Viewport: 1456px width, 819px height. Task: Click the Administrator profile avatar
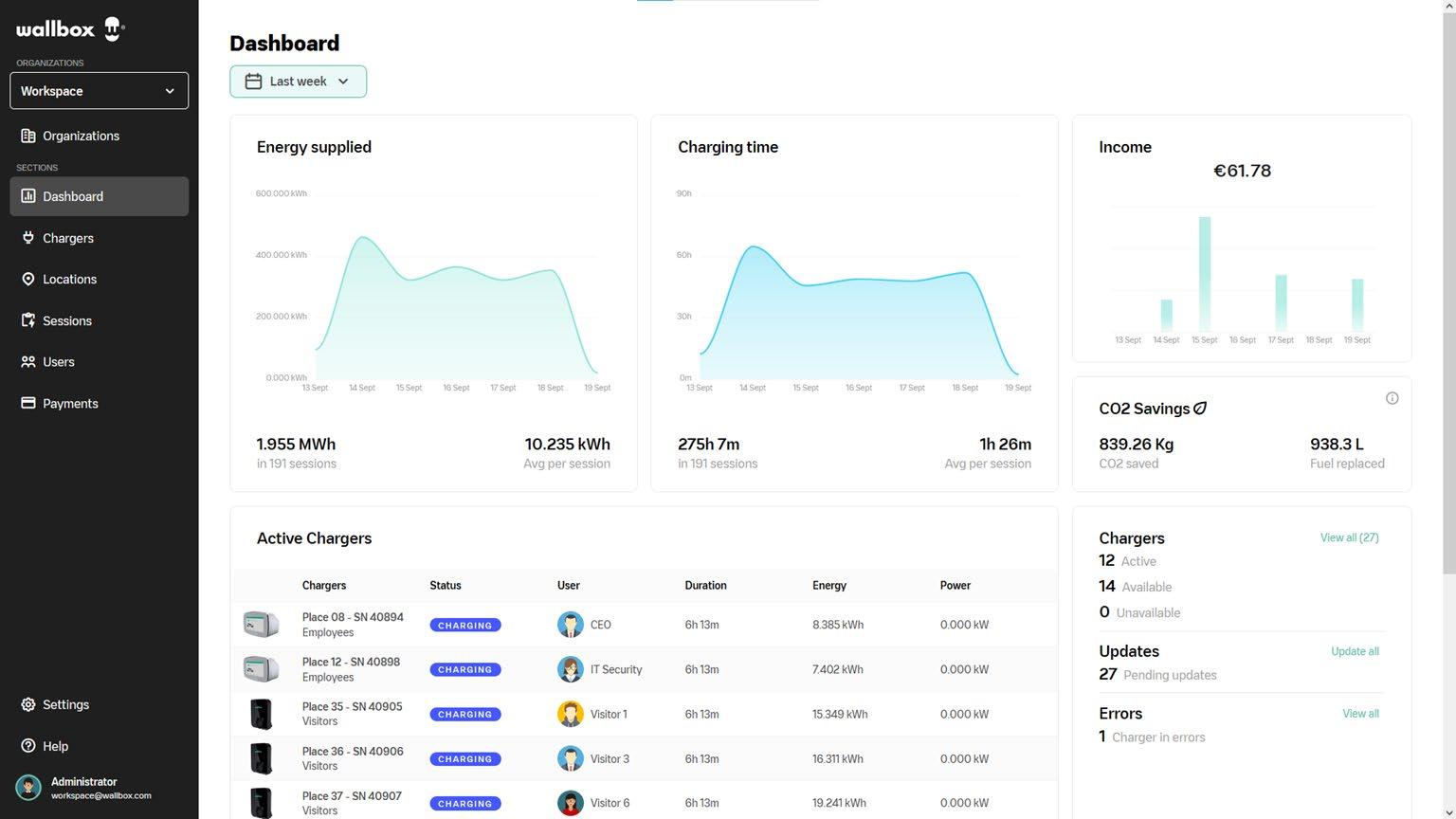pyautogui.click(x=28, y=788)
